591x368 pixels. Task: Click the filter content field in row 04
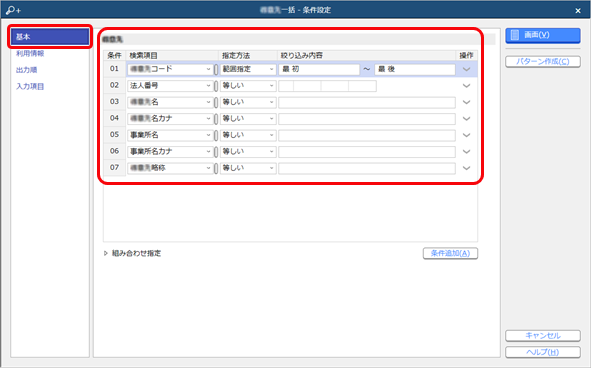[x=367, y=119]
